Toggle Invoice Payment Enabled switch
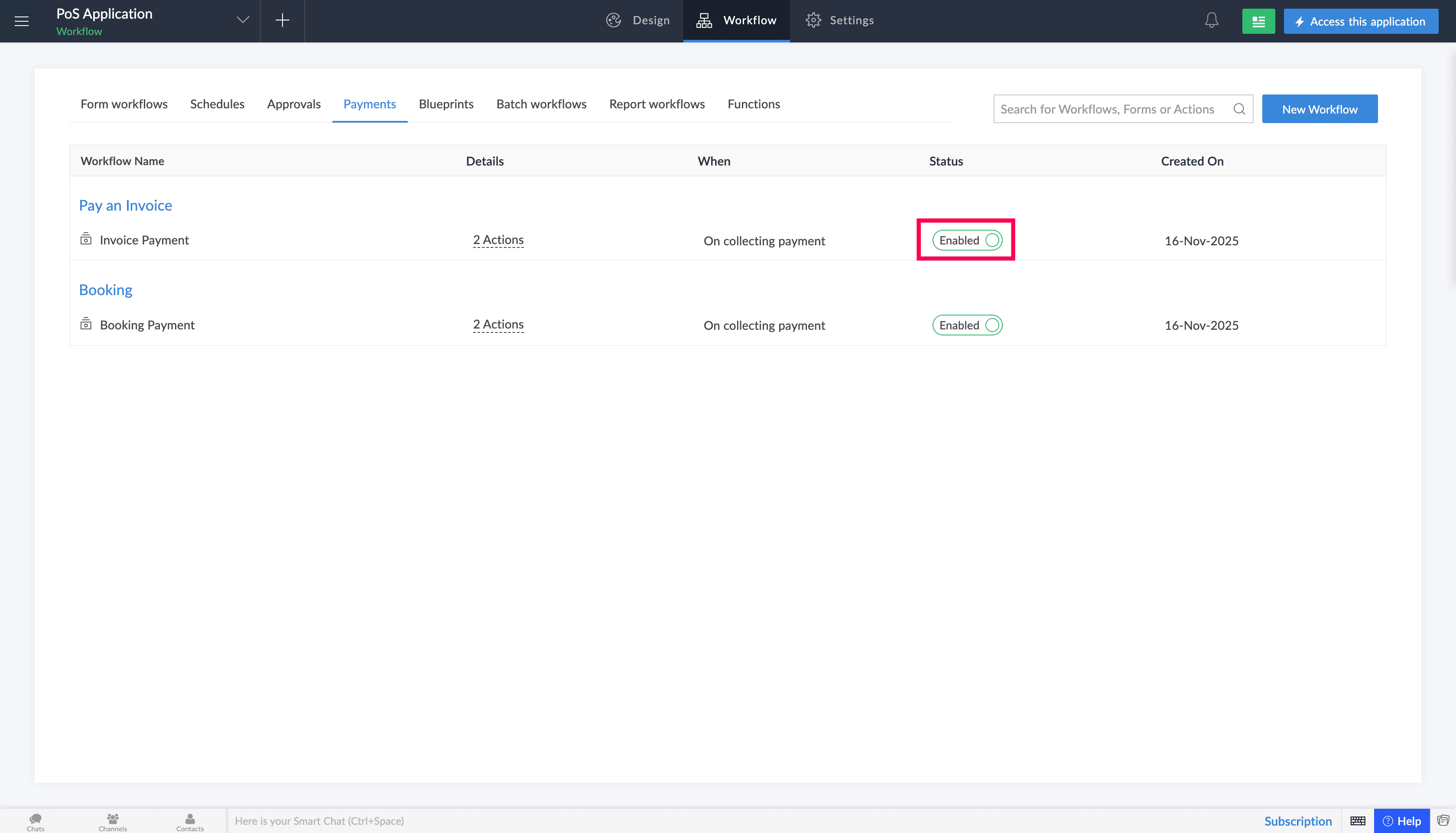The height and width of the screenshot is (833, 1456). (x=967, y=240)
